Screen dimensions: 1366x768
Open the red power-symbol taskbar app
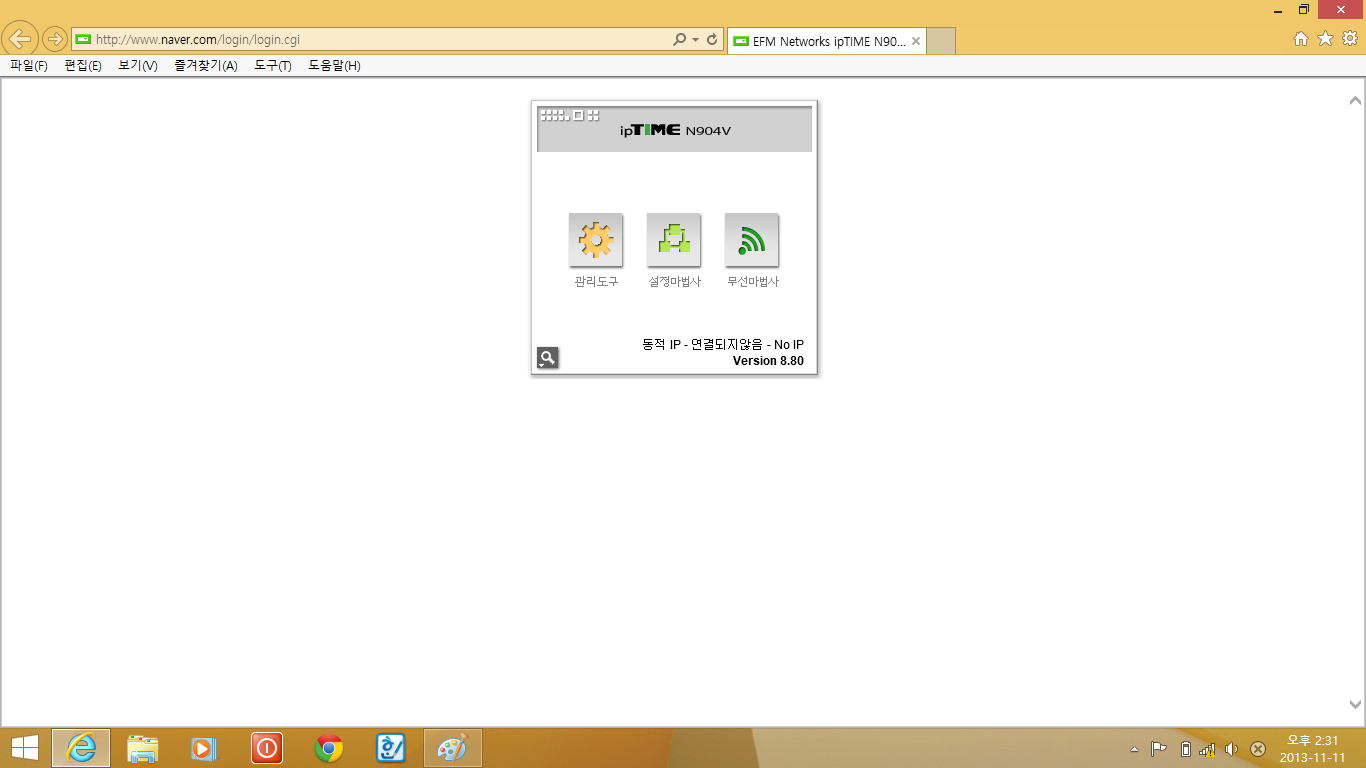point(267,748)
